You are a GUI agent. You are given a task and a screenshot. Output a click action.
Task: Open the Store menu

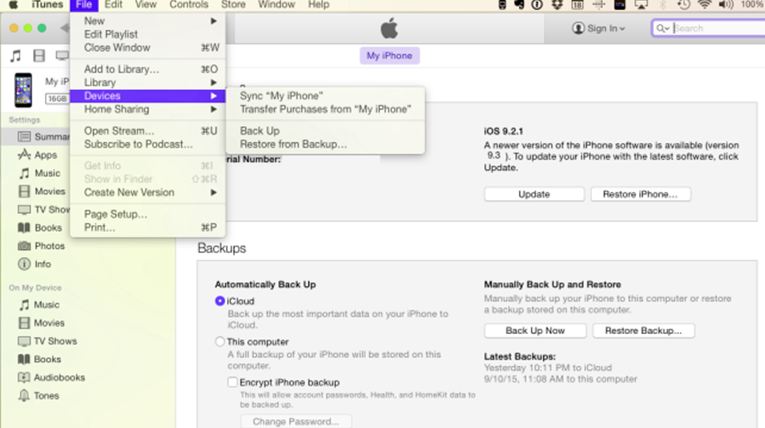pos(233,5)
